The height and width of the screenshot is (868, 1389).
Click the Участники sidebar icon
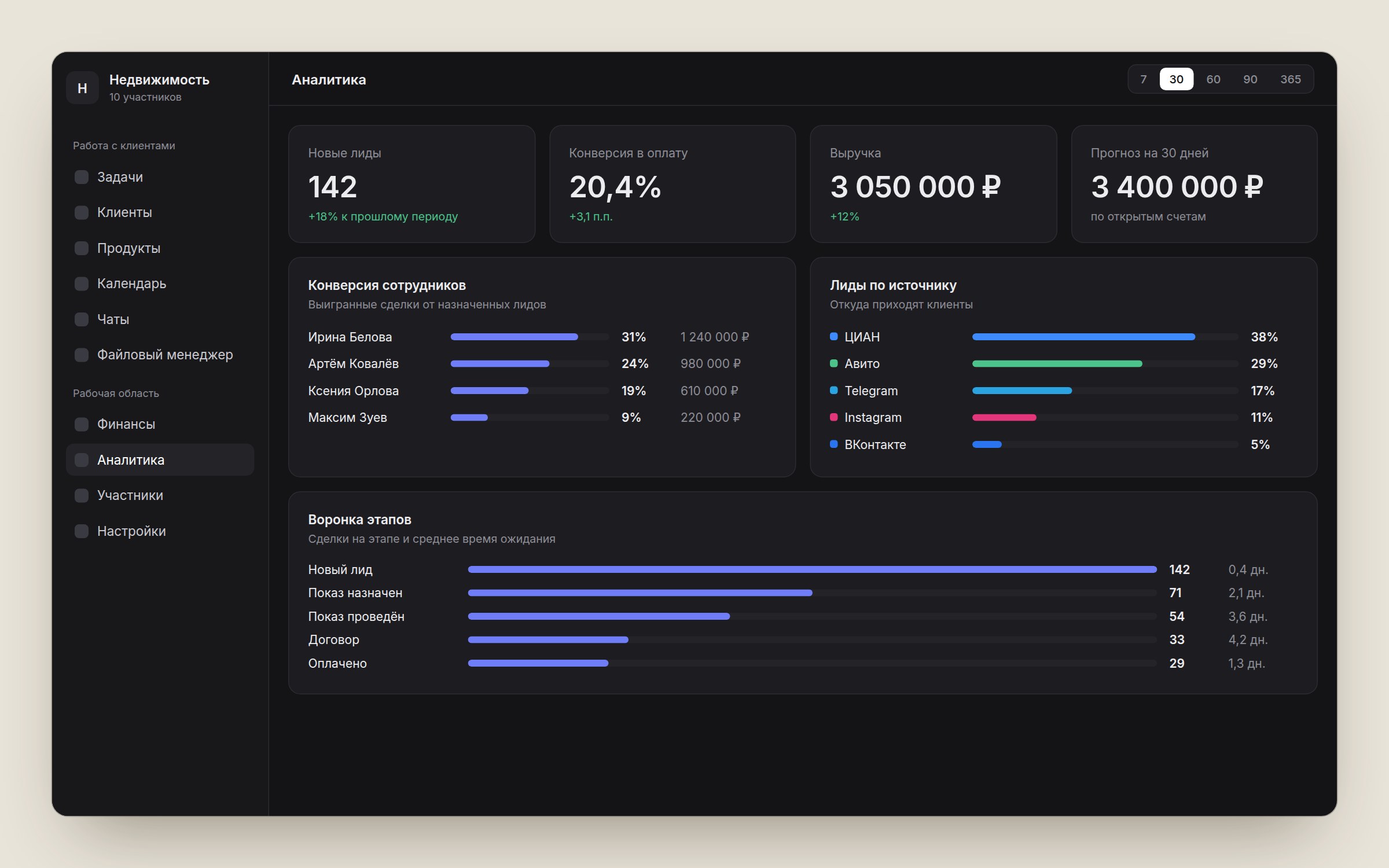click(82, 495)
